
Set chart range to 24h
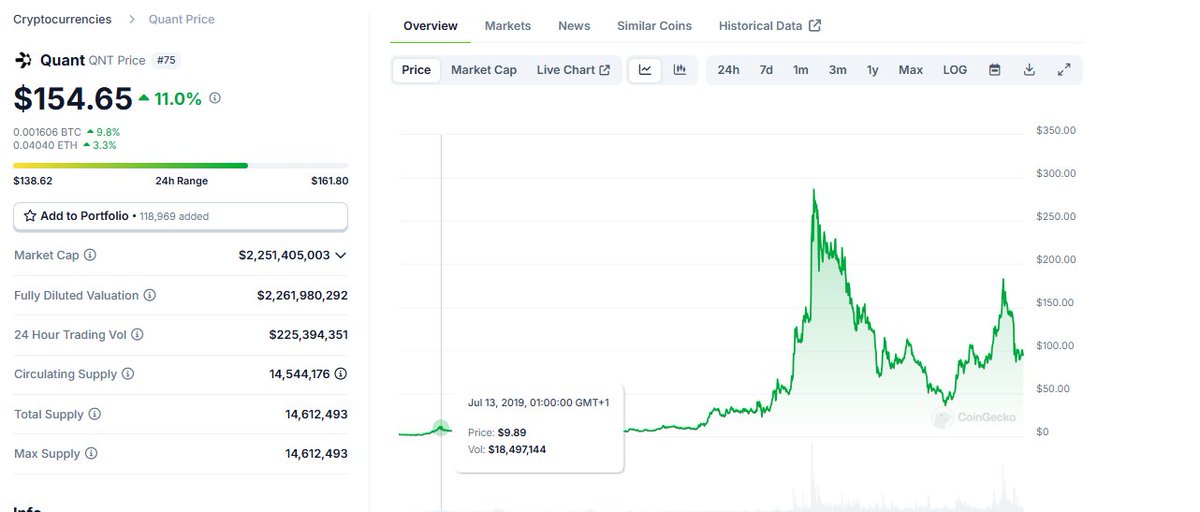click(728, 70)
